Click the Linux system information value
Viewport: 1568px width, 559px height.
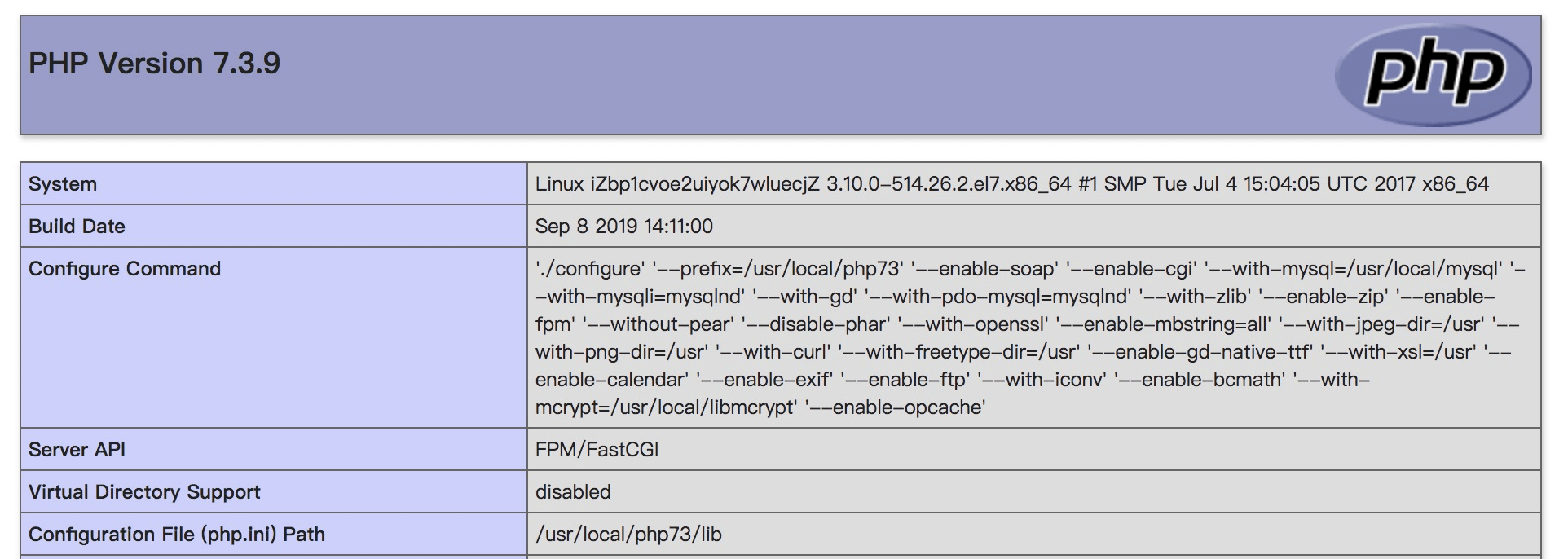tap(1011, 184)
